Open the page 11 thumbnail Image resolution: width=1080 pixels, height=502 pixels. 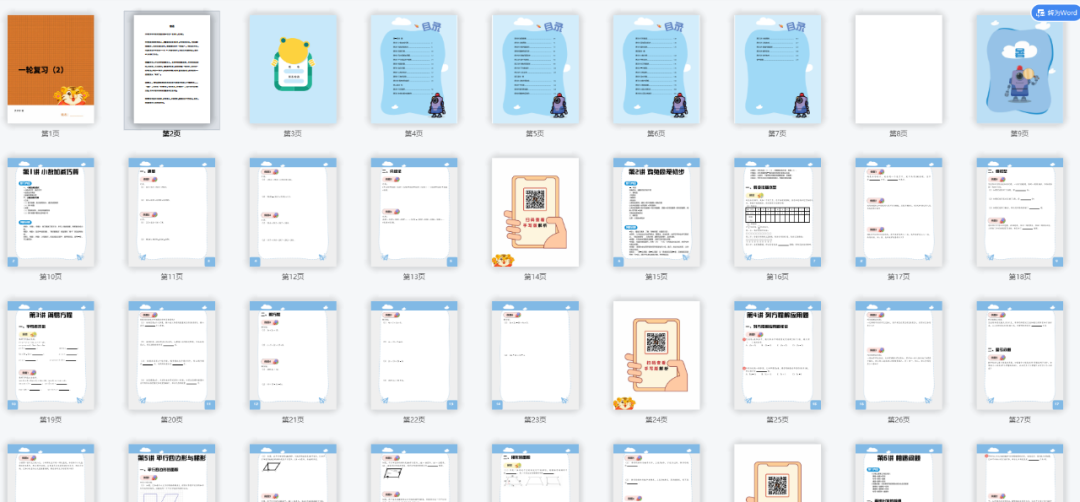point(172,212)
